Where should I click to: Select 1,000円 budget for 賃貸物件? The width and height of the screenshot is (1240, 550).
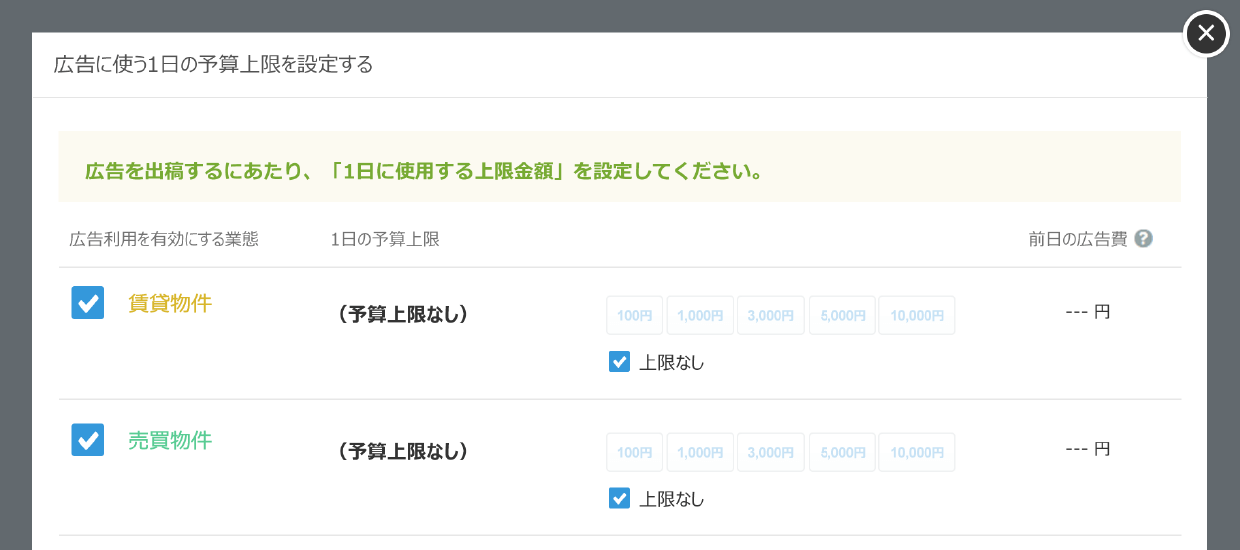coord(700,315)
